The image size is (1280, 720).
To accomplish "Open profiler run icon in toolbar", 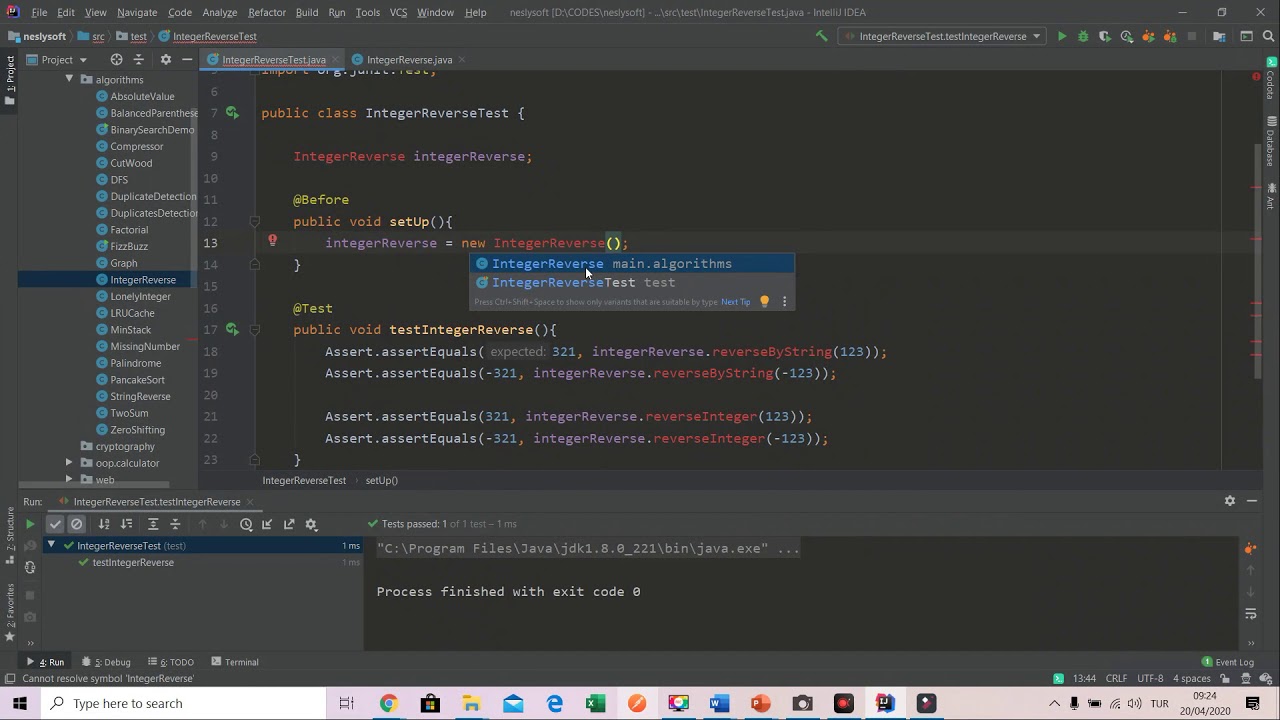I will (1127, 36).
